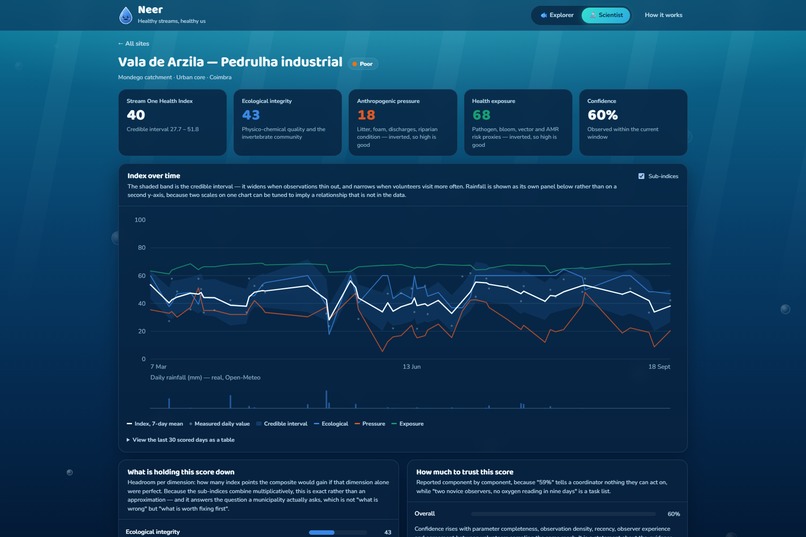Viewport: 806px width, 537px height.
Task: Click the Measured daily value legend entry
Action: tap(219, 424)
